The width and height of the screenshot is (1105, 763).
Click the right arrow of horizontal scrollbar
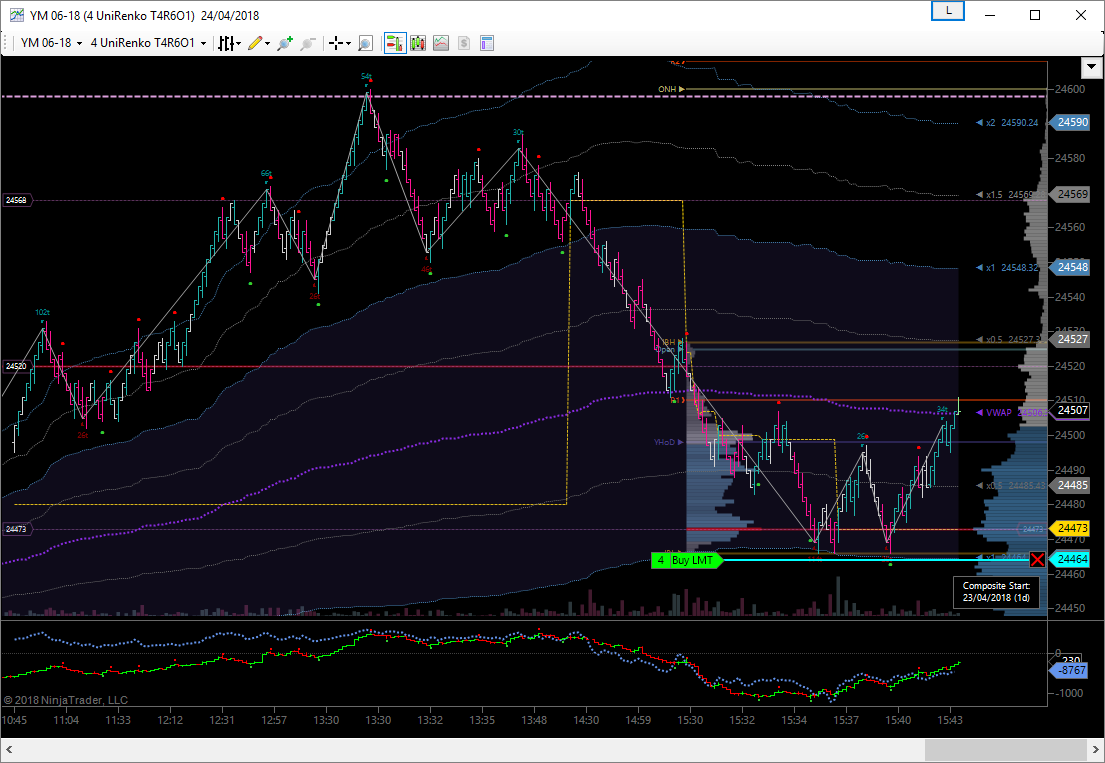[x=1096, y=750]
